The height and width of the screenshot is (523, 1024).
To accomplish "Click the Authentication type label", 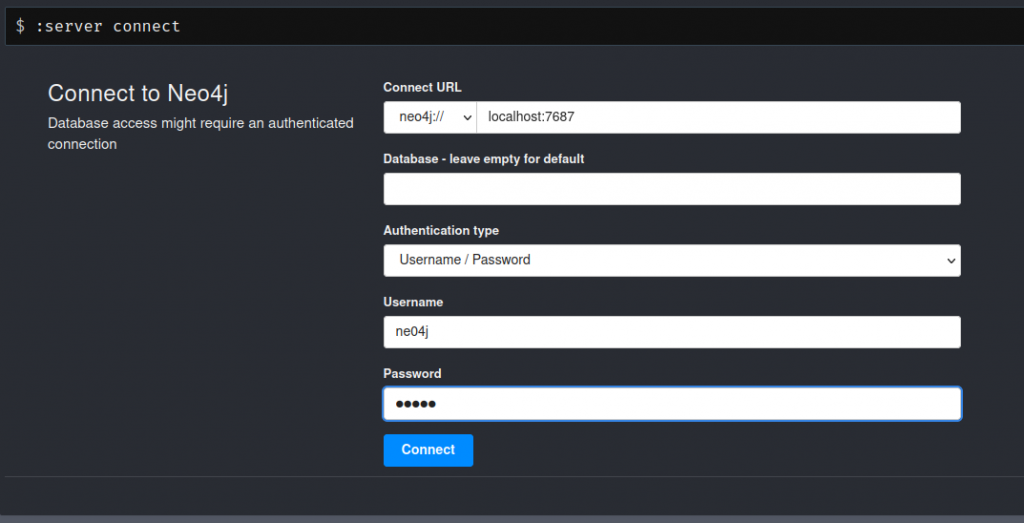I will pyautogui.click(x=440, y=231).
